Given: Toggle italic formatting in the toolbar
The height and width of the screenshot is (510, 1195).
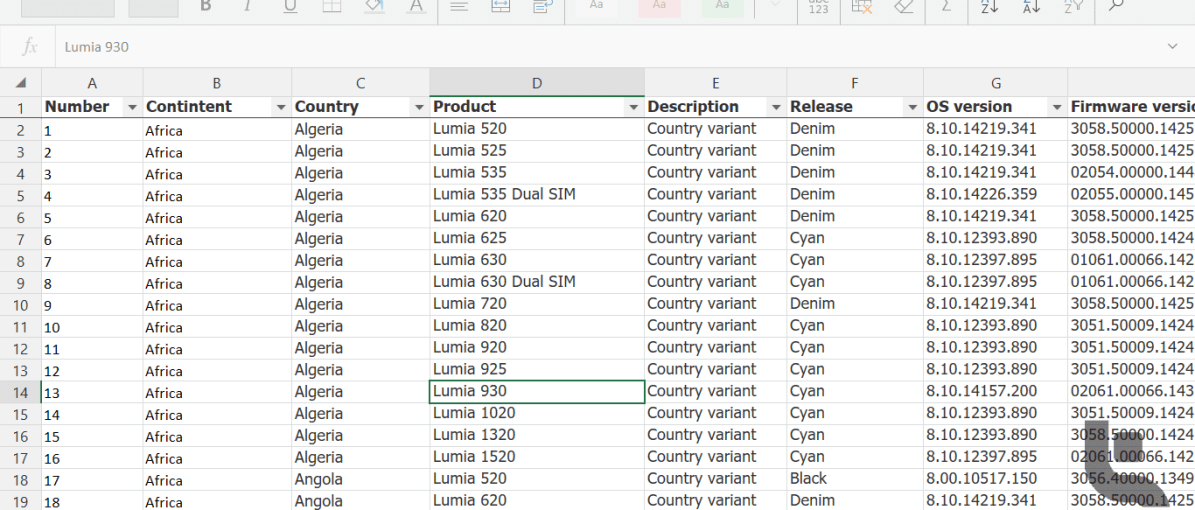Looking at the screenshot, I should 247,5.
